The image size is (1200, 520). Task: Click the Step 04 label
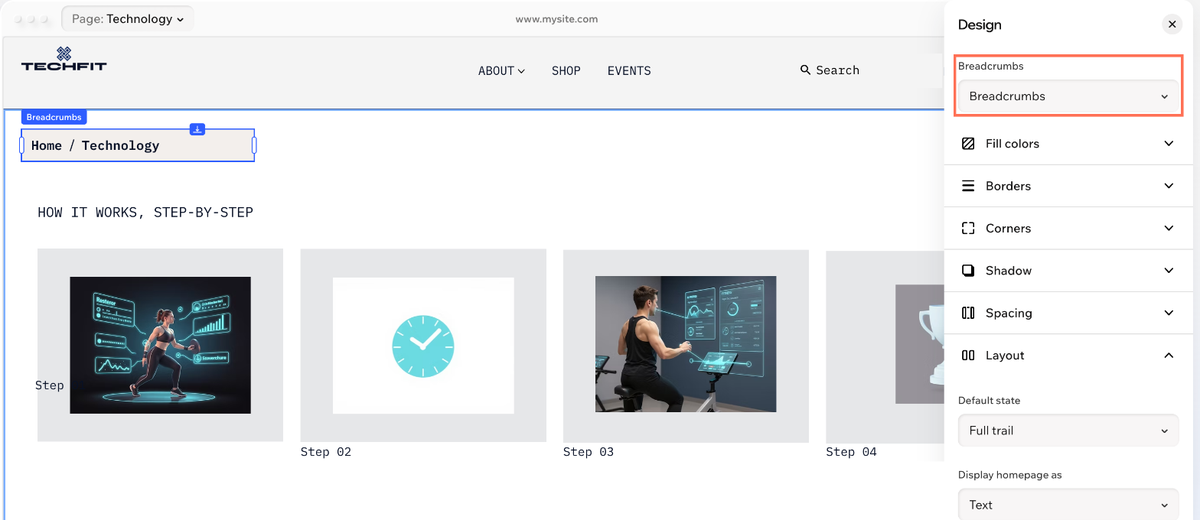click(x=851, y=452)
